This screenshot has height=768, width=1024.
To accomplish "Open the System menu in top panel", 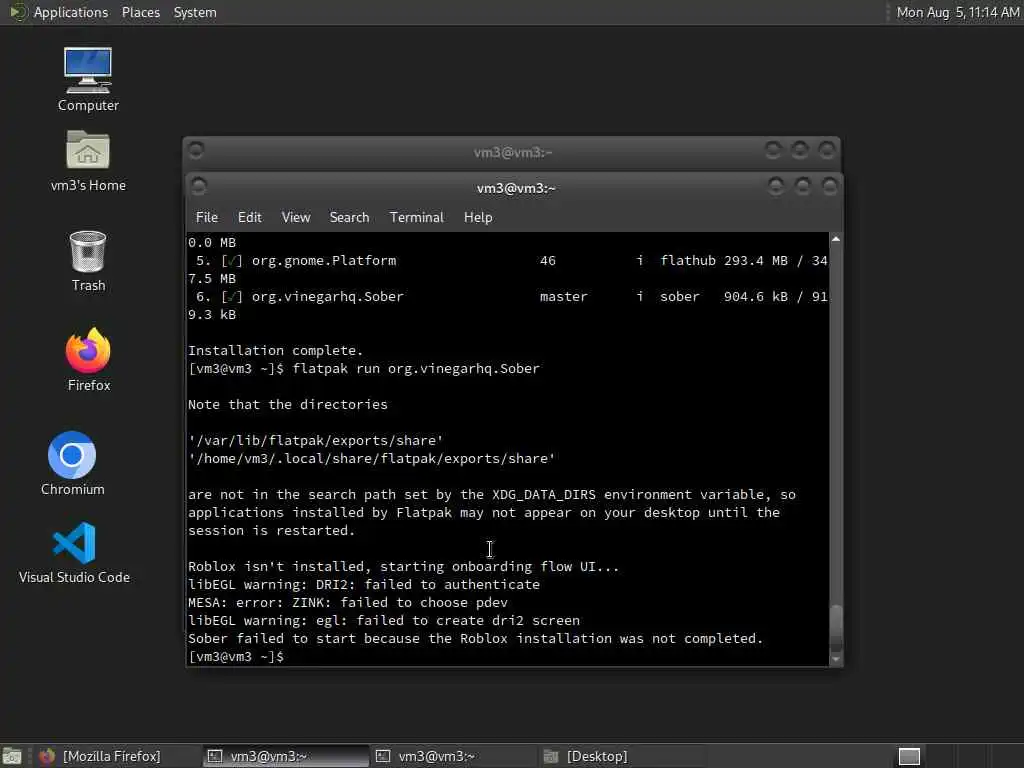I will [x=195, y=12].
